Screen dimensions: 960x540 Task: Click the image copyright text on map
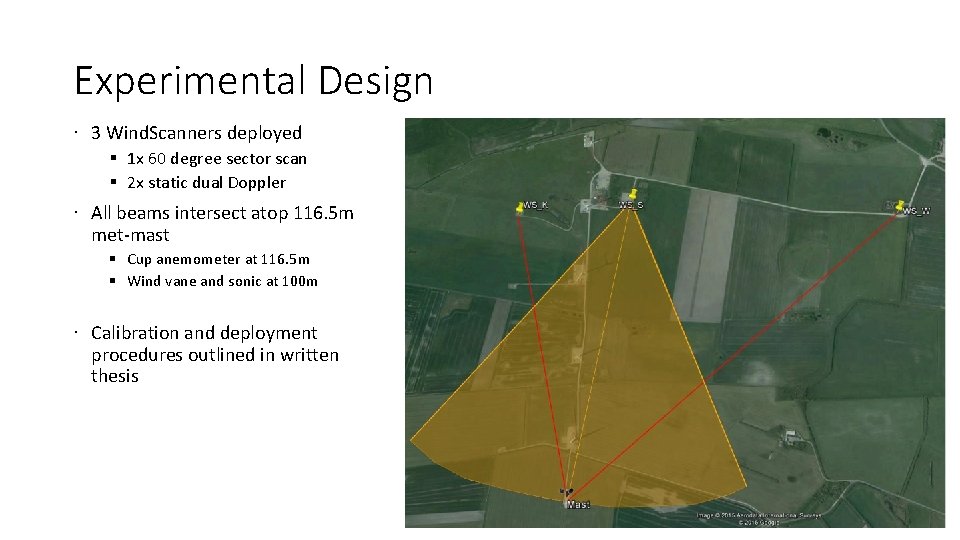[x=759, y=519]
